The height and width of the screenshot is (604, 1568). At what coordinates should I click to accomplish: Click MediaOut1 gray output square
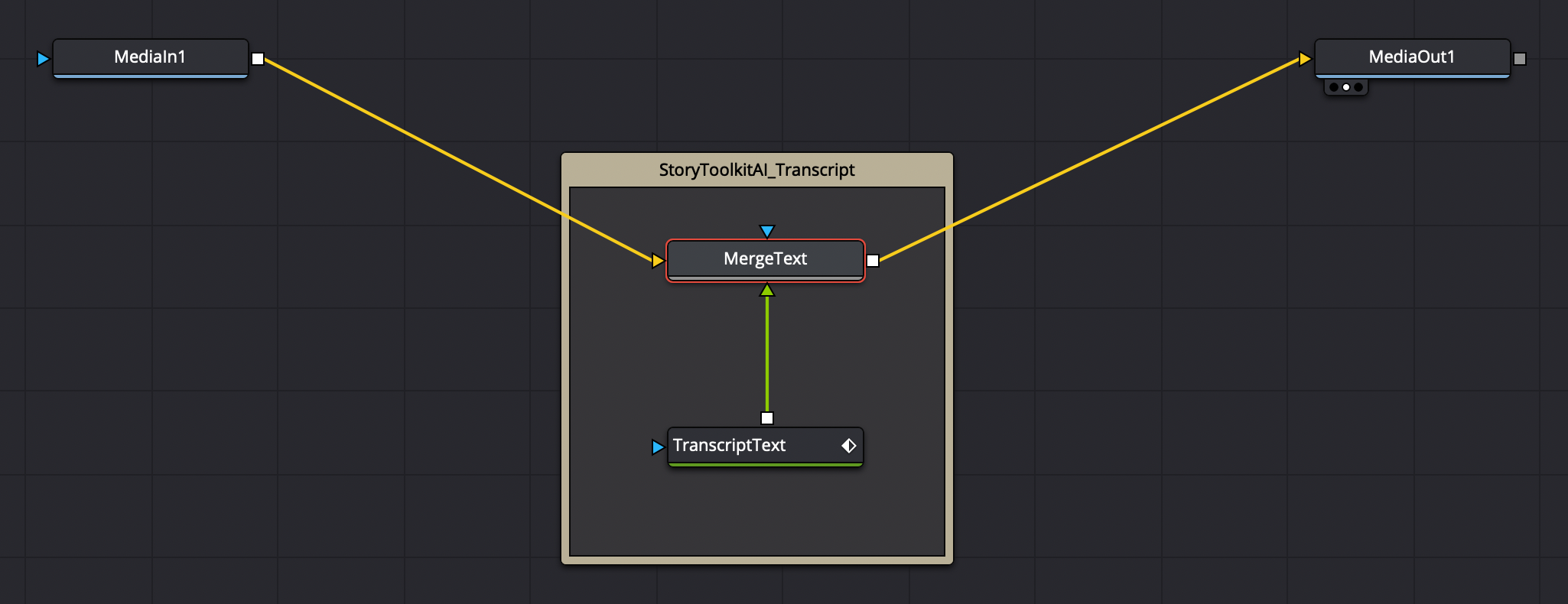[1520, 59]
